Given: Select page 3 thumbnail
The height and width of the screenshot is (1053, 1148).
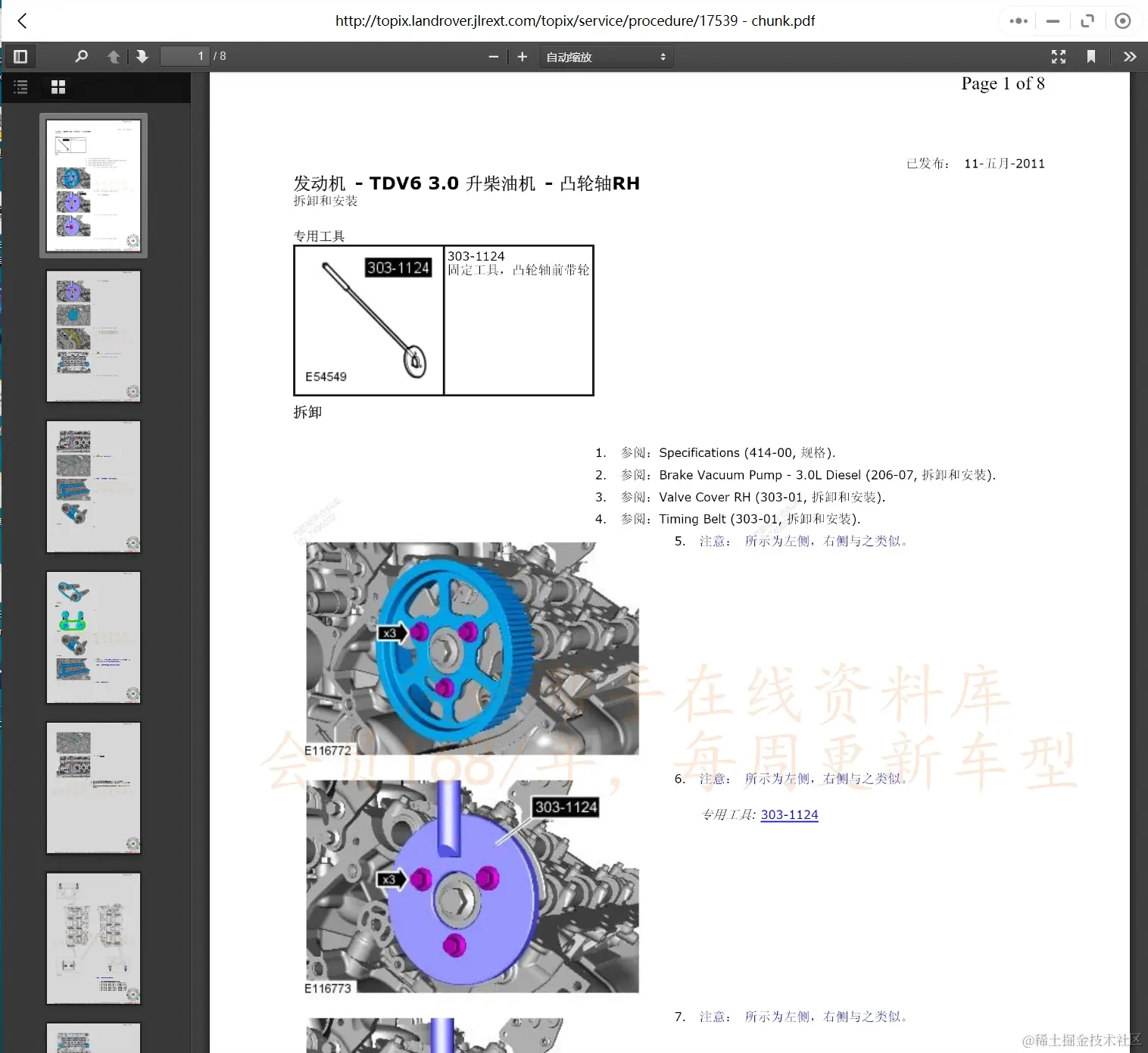Looking at the screenshot, I should pyautogui.click(x=94, y=487).
